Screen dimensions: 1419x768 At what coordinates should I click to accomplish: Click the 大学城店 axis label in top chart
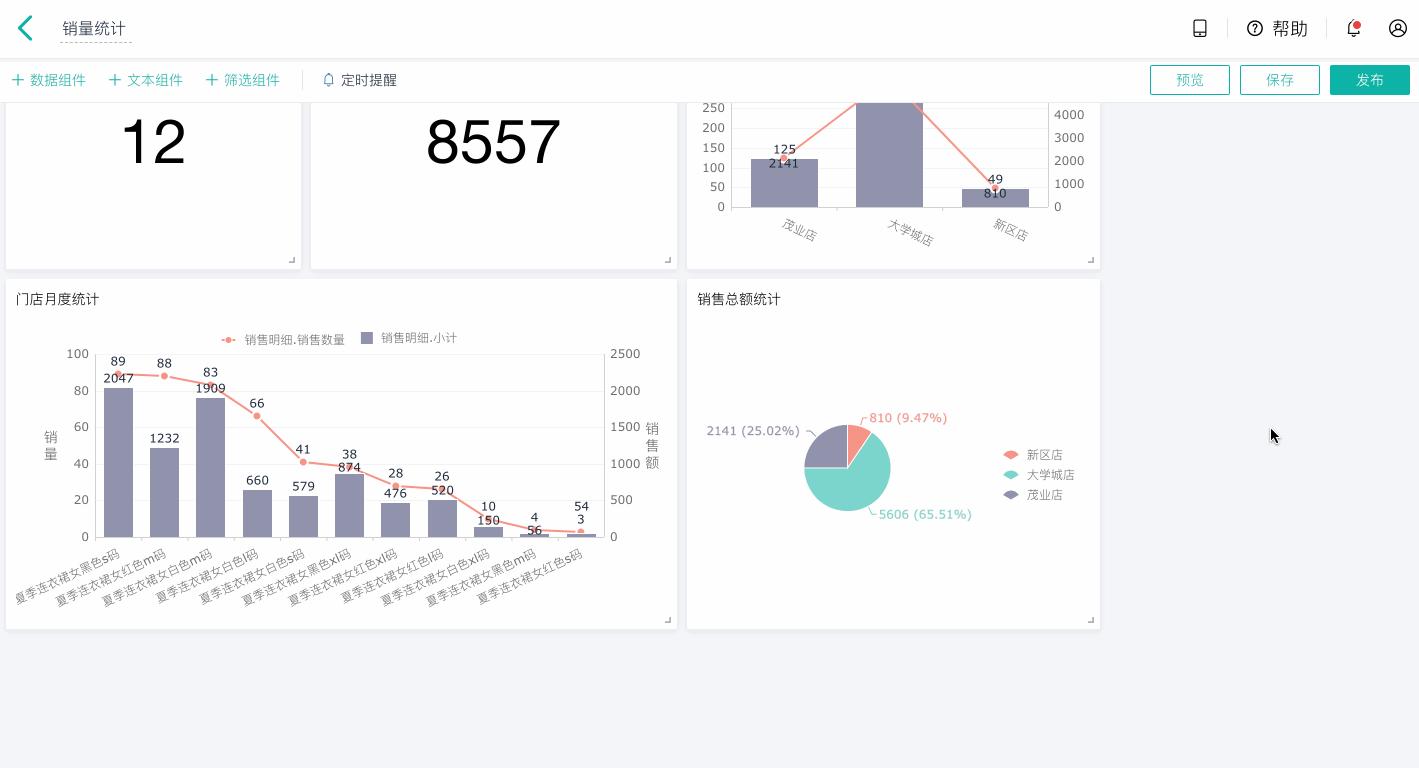click(x=910, y=233)
